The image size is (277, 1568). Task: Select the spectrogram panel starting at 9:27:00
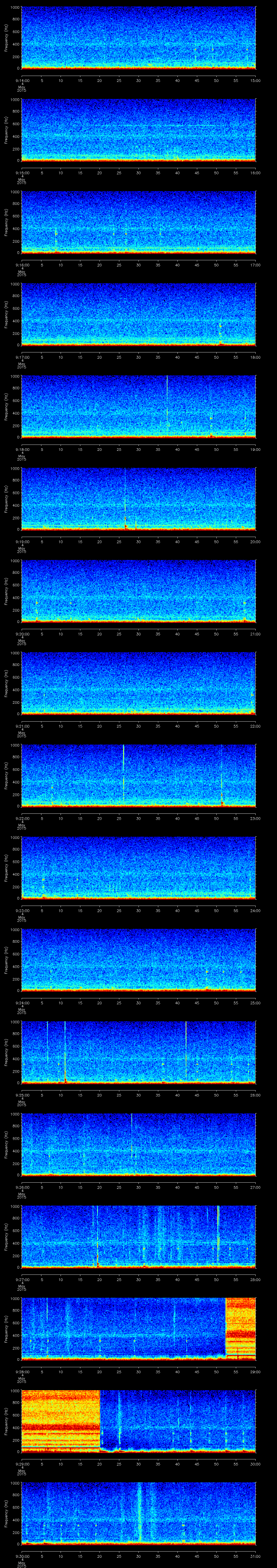pos(138,1237)
